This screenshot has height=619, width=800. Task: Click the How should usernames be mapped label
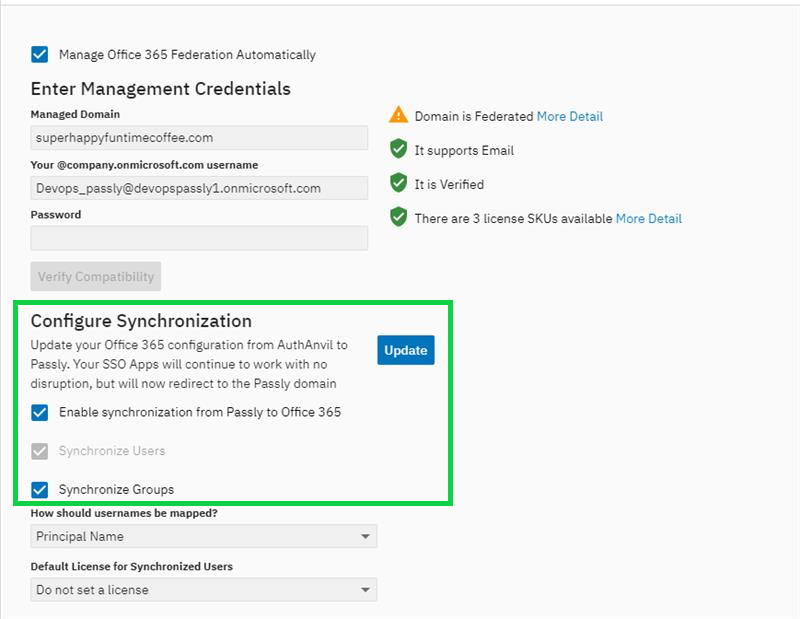click(x=124, y=513)
